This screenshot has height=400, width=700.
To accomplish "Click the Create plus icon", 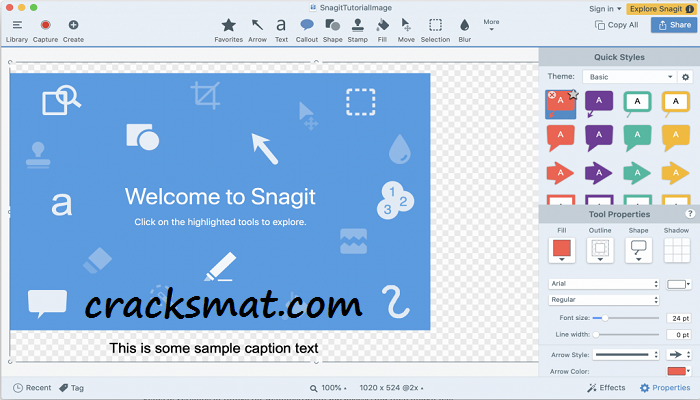I will 73,25.
